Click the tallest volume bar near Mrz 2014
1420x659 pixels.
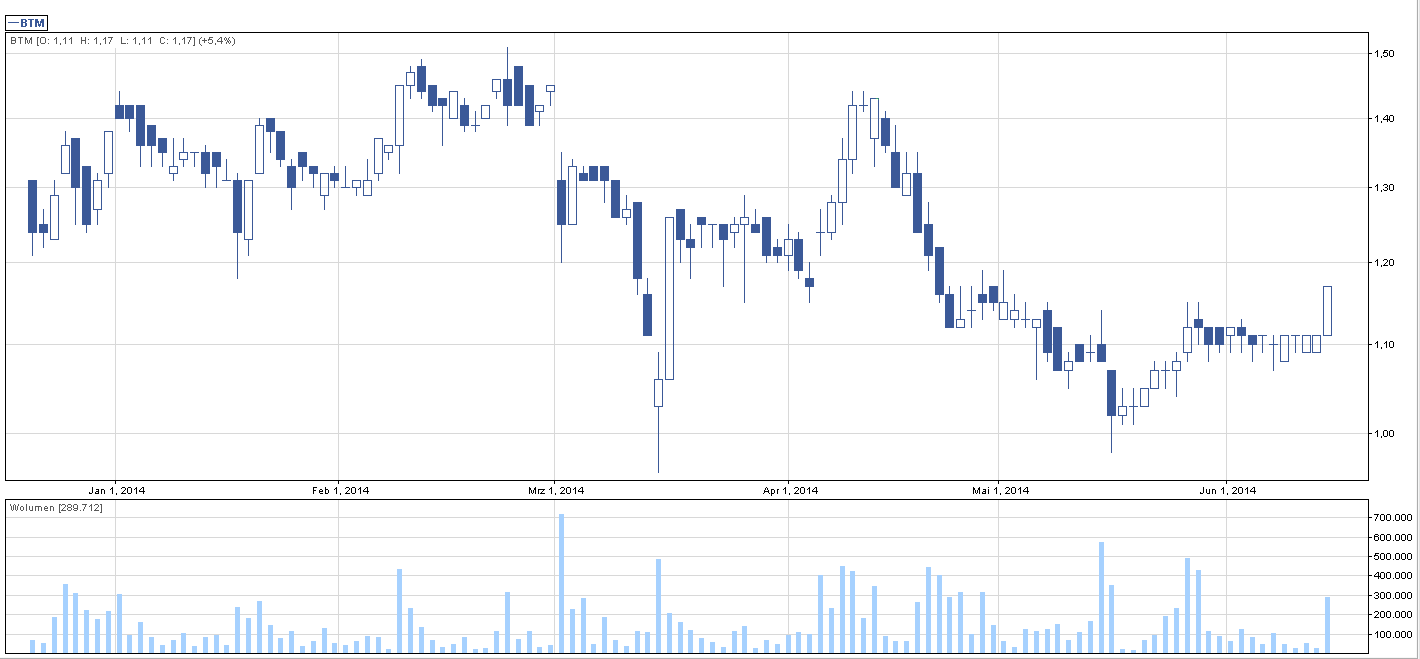[x=561, y=584]
